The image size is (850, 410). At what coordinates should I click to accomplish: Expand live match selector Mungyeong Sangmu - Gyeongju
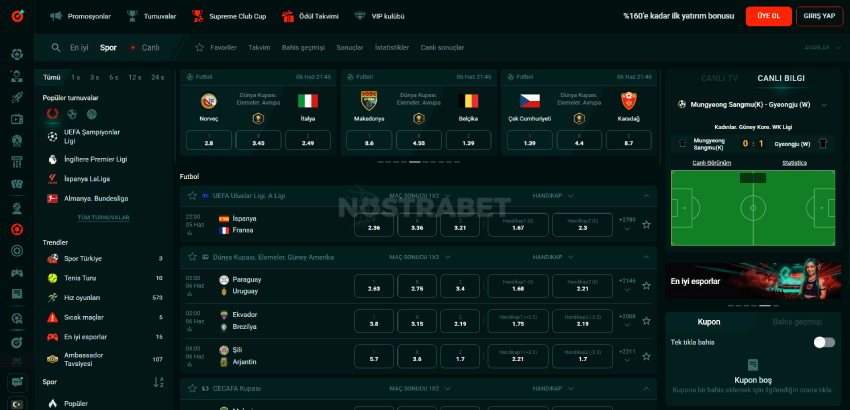coord(824,105)
